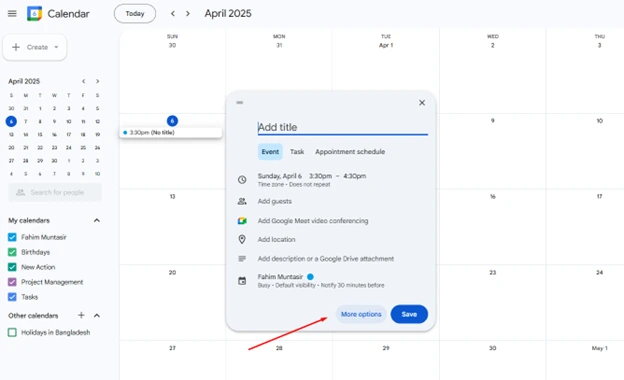Click Add location
The image size is (624, 380).
(x=277, y=240)
